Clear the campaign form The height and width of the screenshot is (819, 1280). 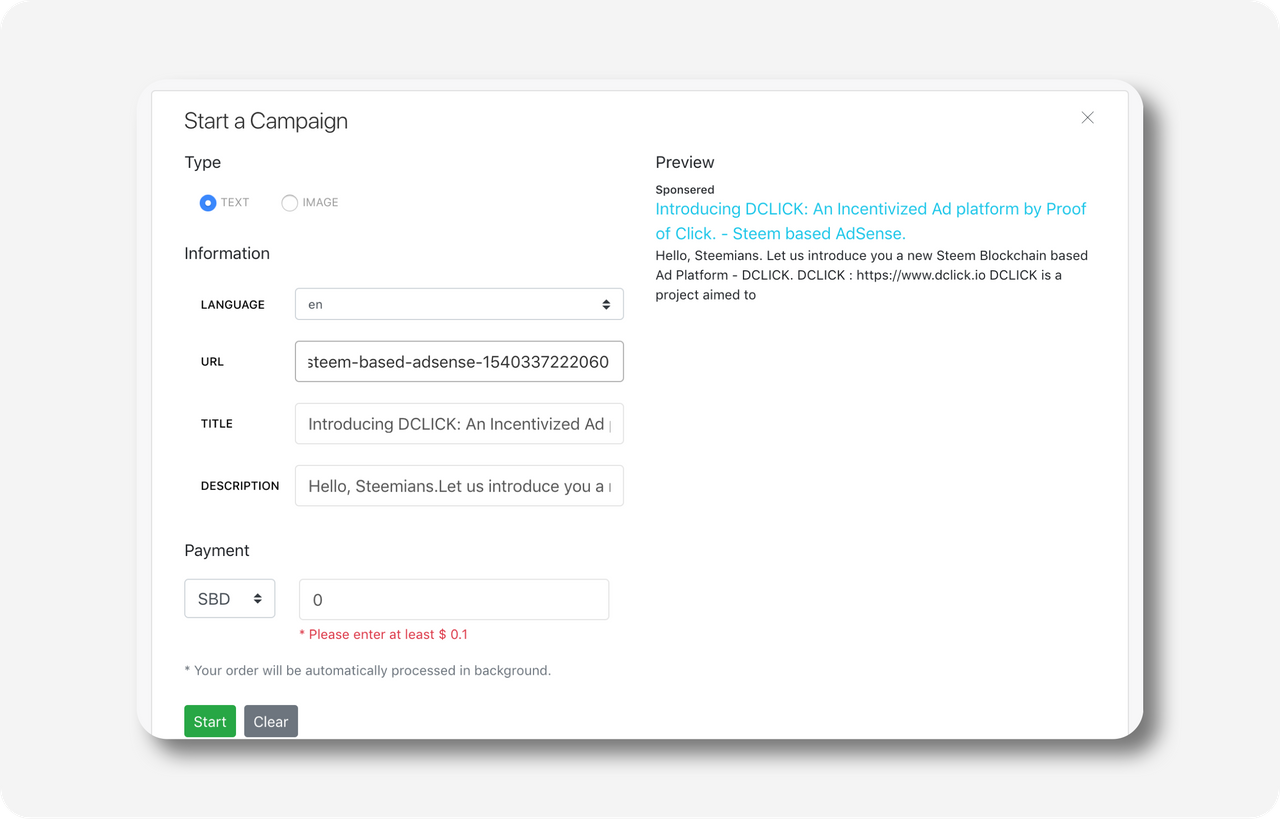coord(271,721)
